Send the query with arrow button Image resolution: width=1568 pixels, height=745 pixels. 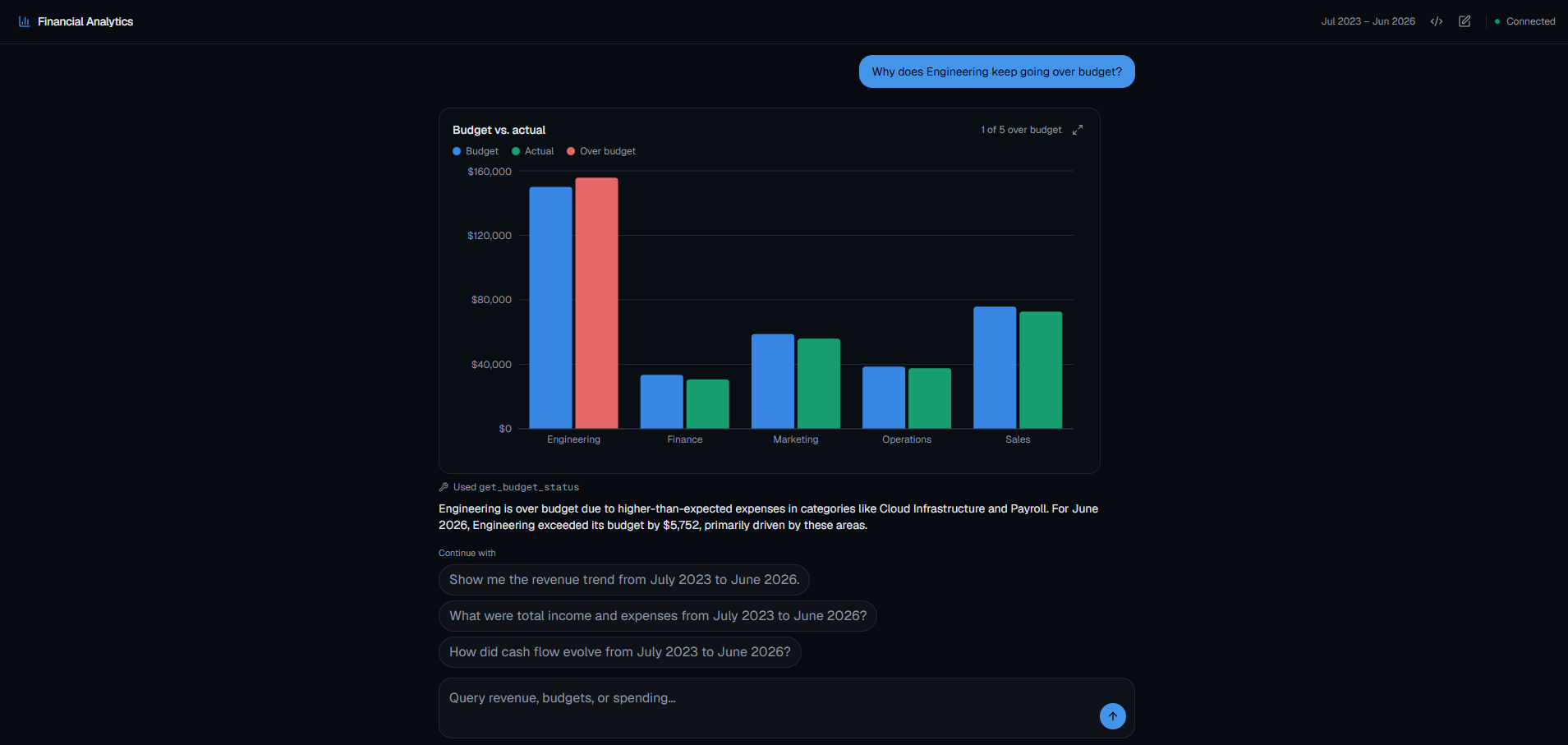tap(1112, 716)
